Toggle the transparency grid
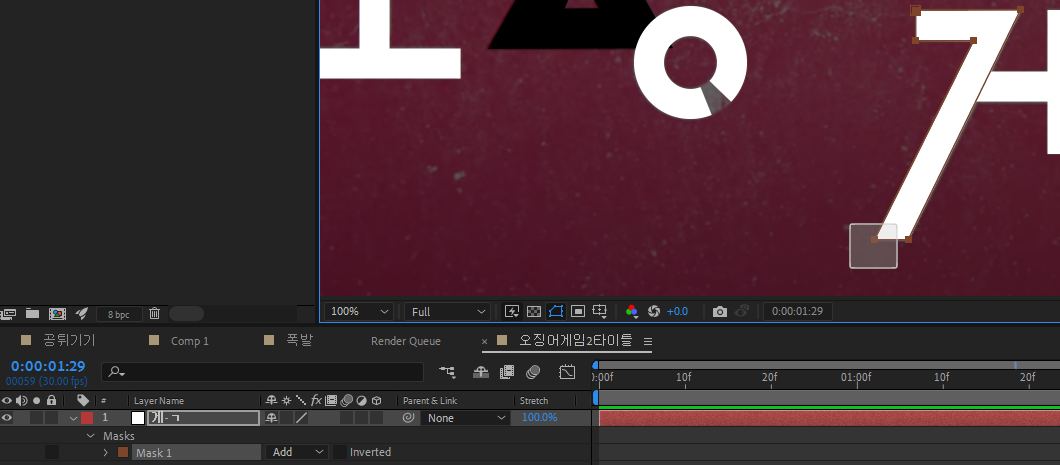Image resolution: width=1060 pixels, height=465 pixels. (534, 312)
